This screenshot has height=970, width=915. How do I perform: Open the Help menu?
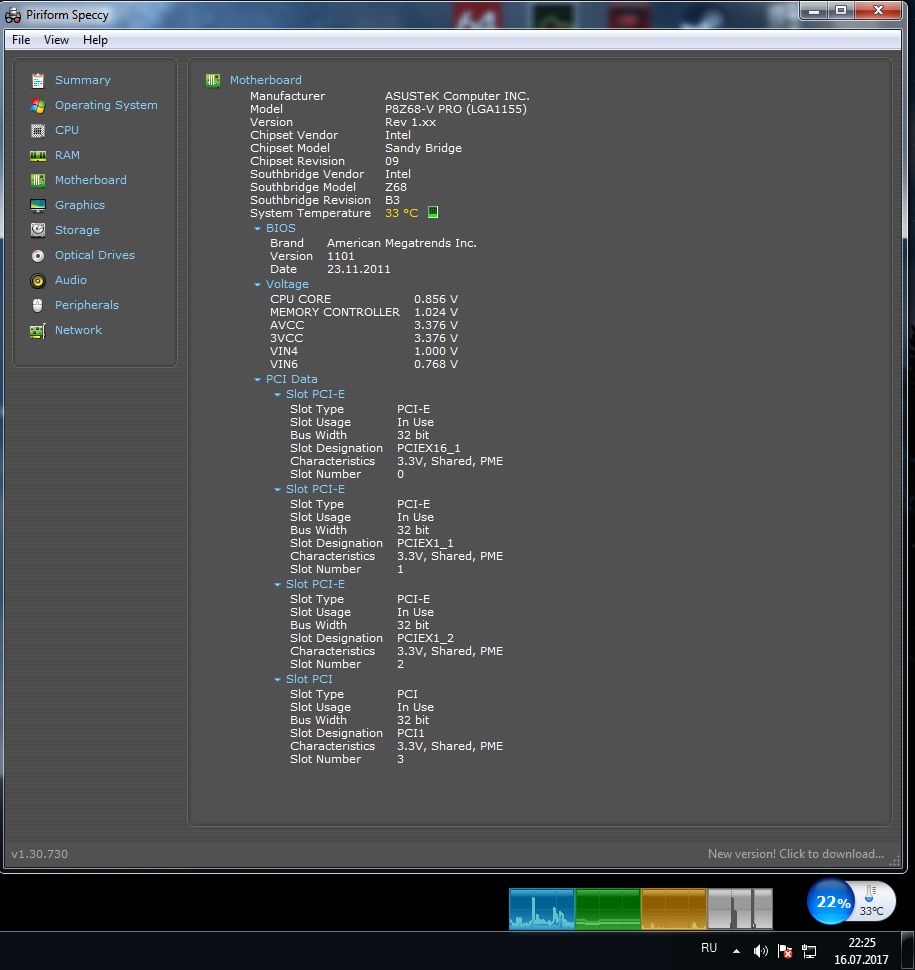[95, 40]
